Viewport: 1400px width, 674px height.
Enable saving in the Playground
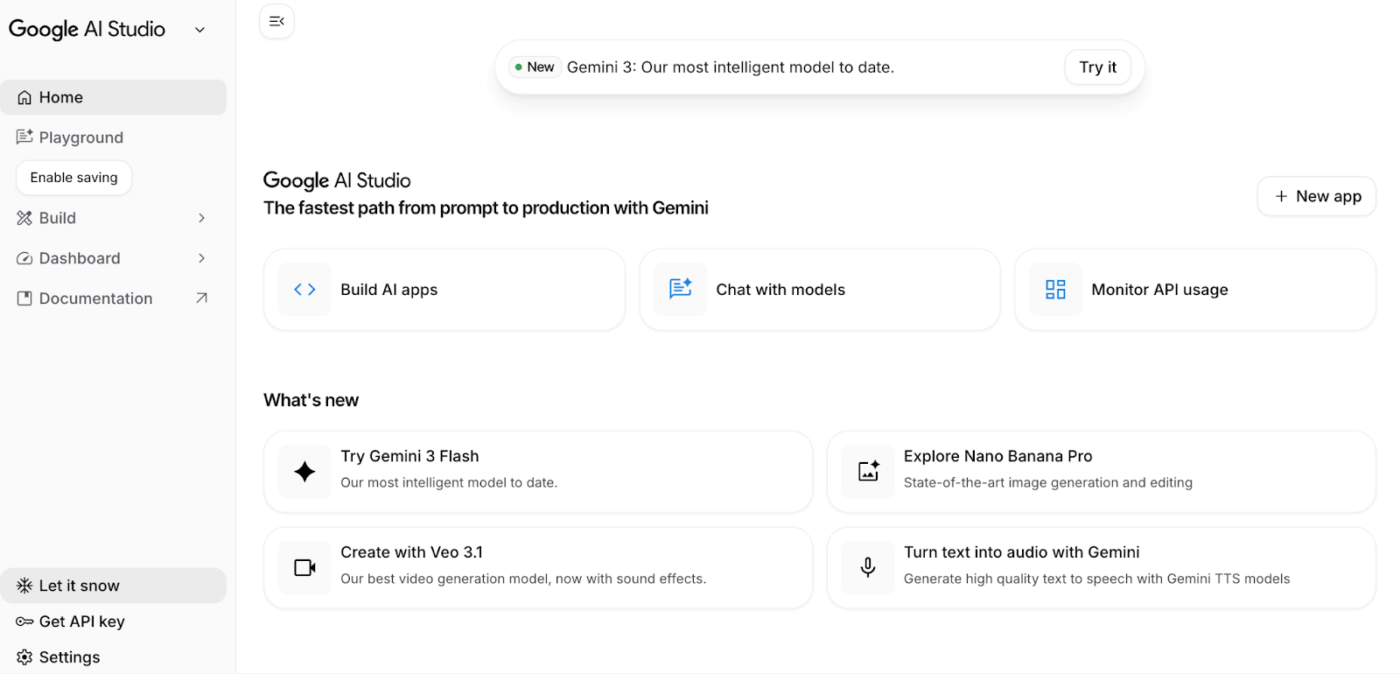73,177
